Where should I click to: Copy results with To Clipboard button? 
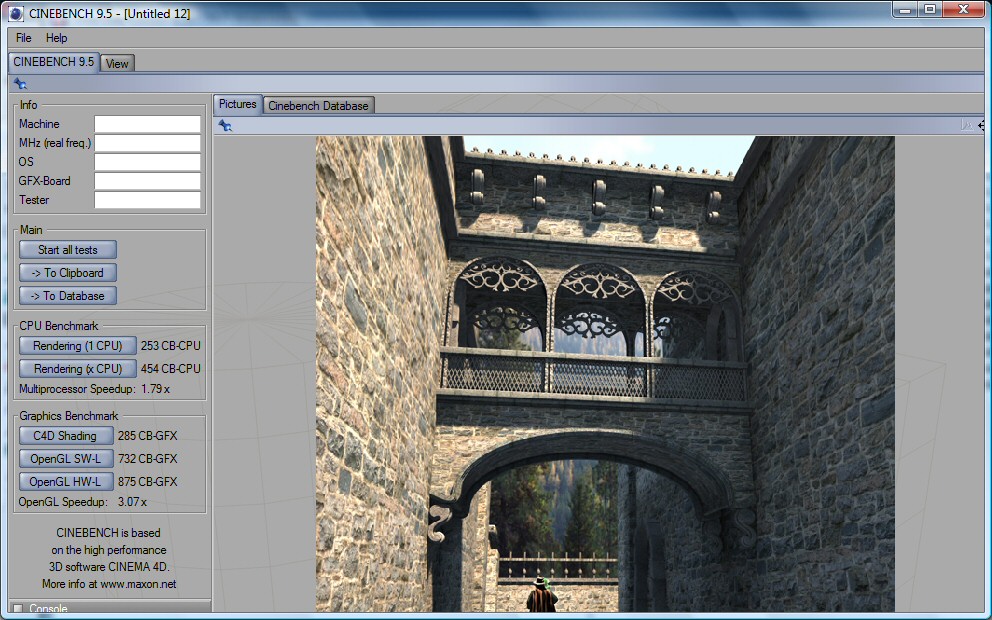(x=68, y=273)
